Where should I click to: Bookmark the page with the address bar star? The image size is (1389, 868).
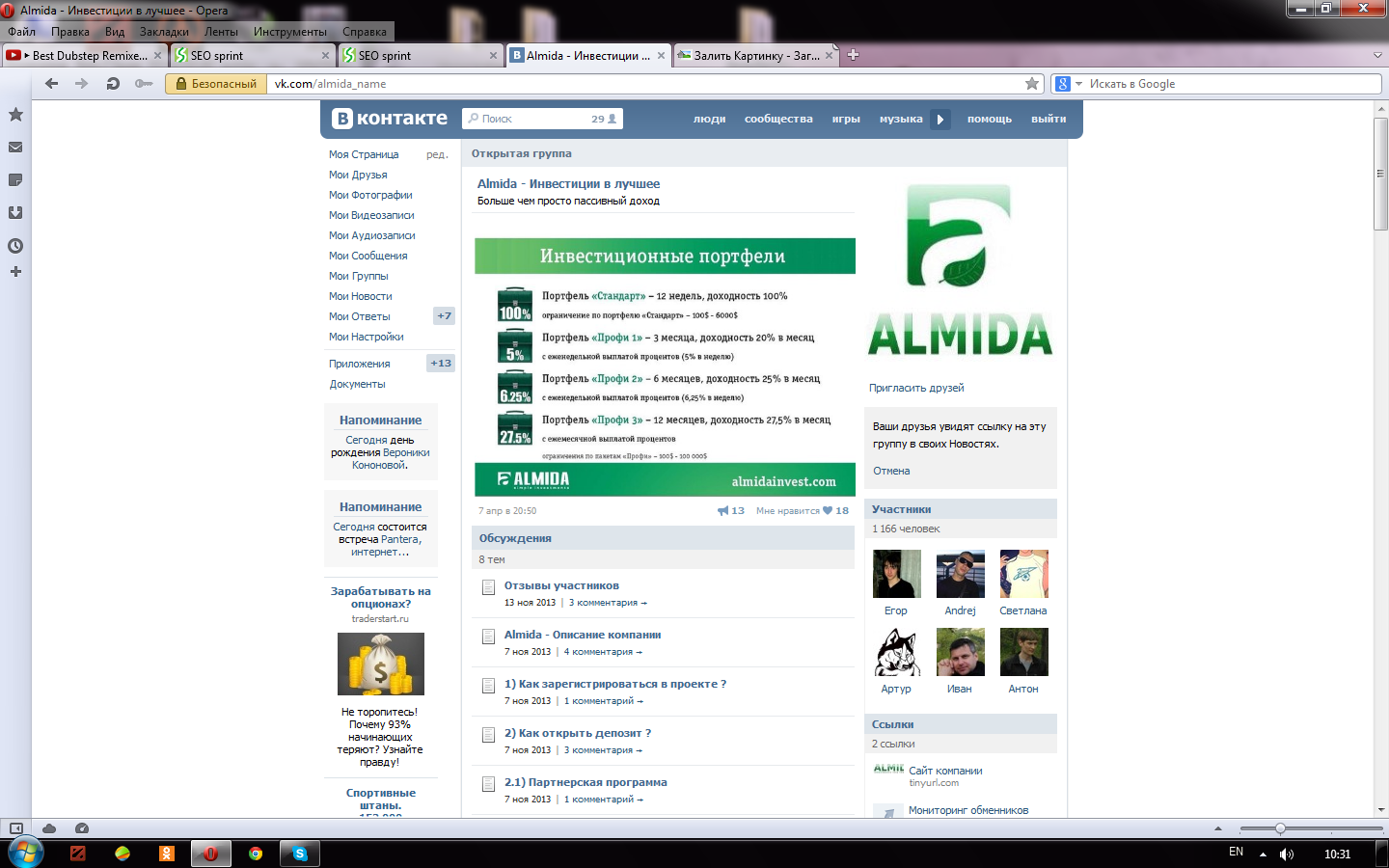(x=1032, y=84)
